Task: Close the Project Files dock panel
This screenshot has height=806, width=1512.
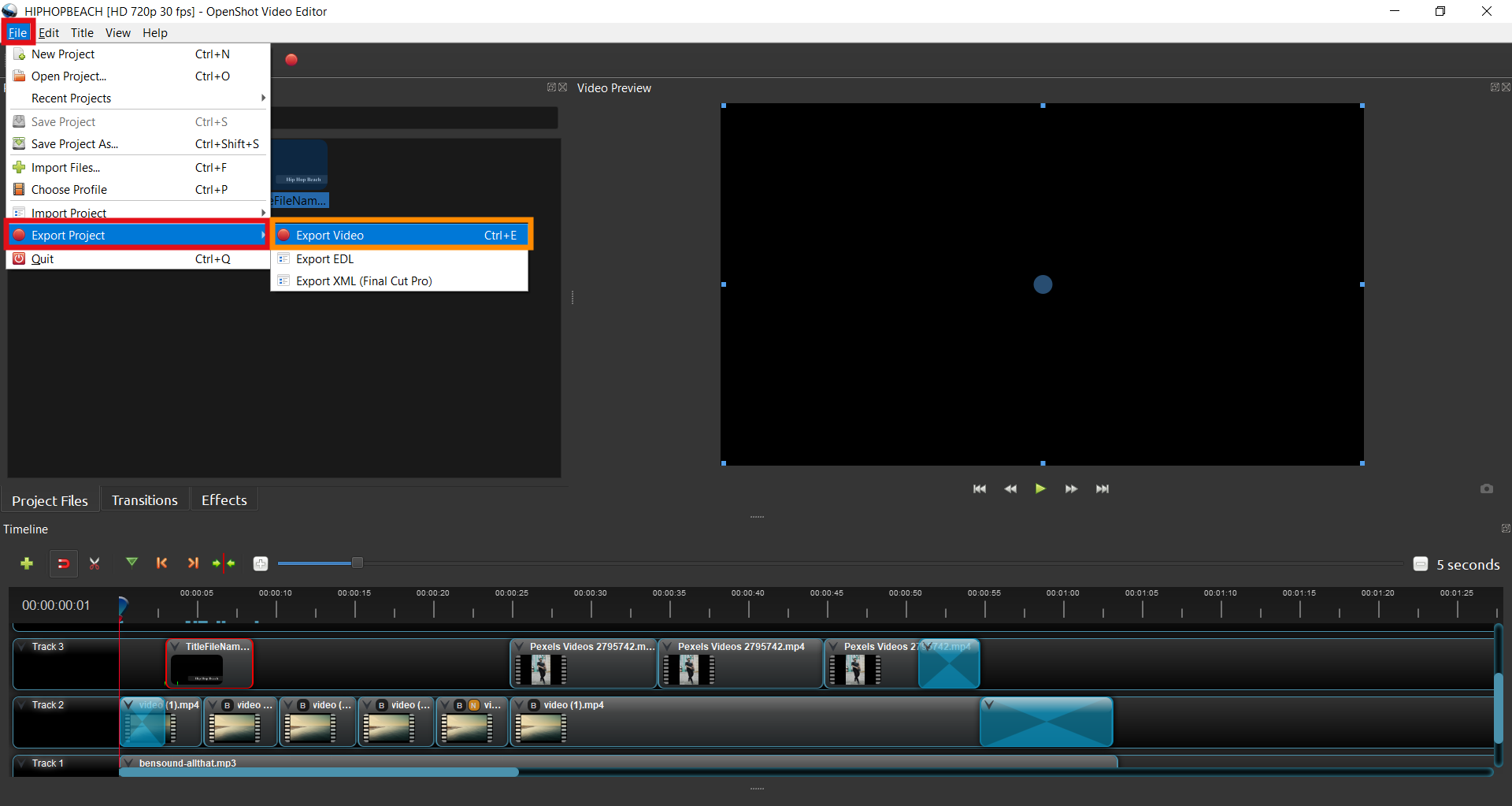Action: [x=562, y=87]
